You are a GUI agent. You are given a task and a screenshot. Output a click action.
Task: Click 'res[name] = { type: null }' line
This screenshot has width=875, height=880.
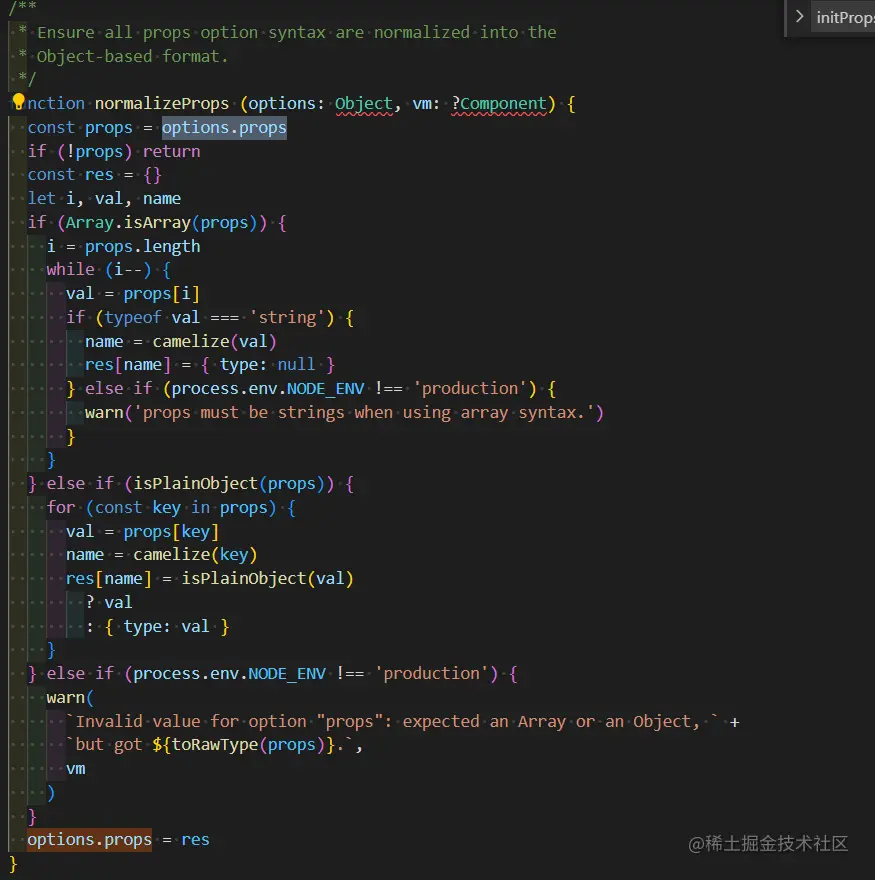click(210, 365)
